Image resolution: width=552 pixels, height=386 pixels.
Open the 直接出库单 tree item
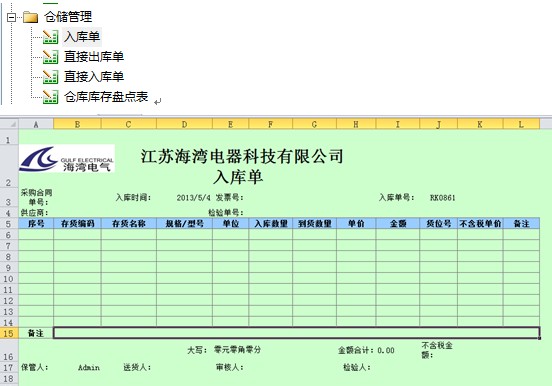click(94, 57)
